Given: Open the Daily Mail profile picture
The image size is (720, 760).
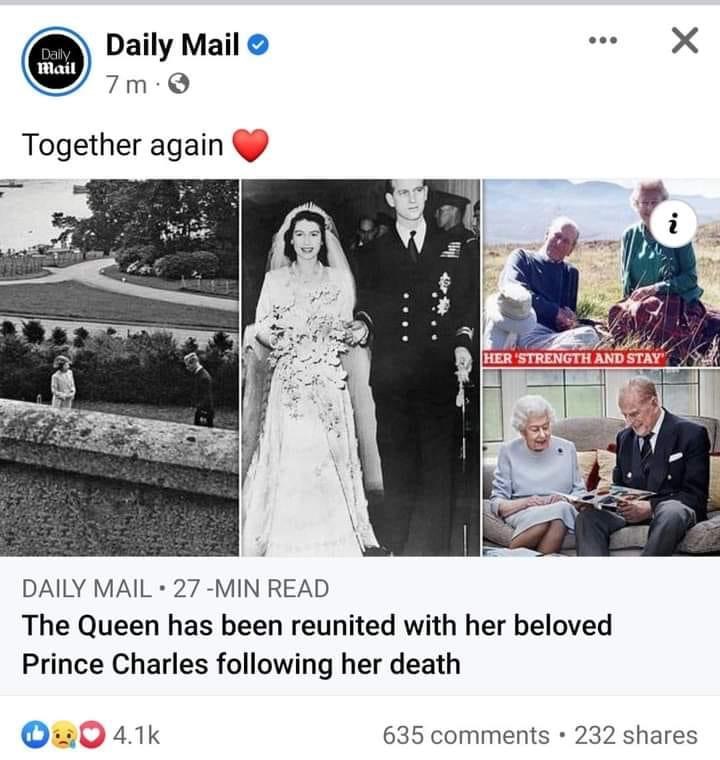Looking at the screenshot, I should tap(56, 62).
